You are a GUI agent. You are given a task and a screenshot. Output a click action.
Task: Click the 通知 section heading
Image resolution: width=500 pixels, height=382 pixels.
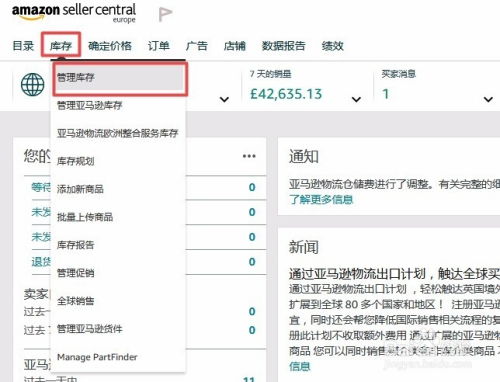pyautogui.click(x=304, y=157)
